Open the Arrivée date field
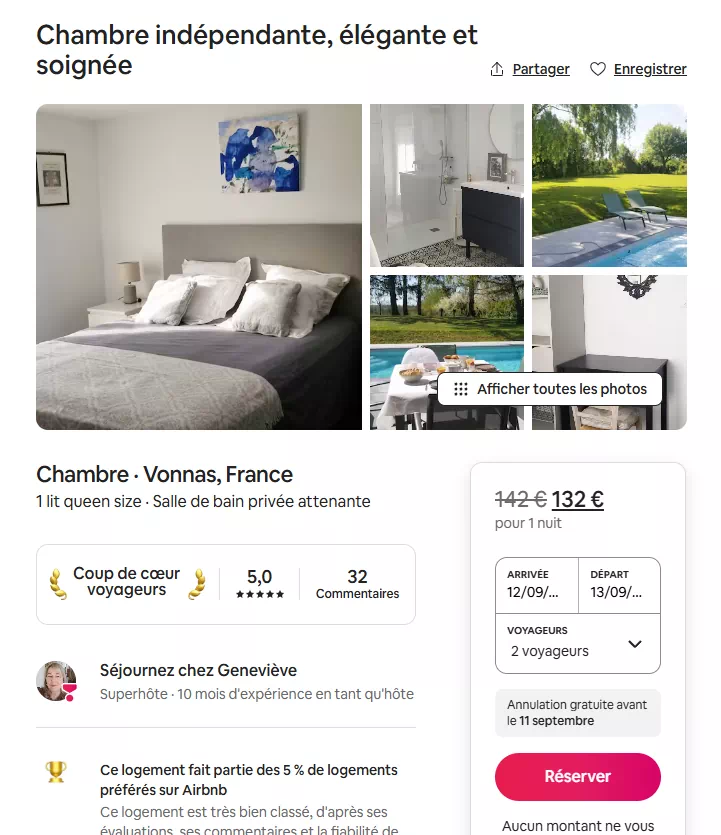Viewport: 721px width, 835px height. (x=537, y=585)
